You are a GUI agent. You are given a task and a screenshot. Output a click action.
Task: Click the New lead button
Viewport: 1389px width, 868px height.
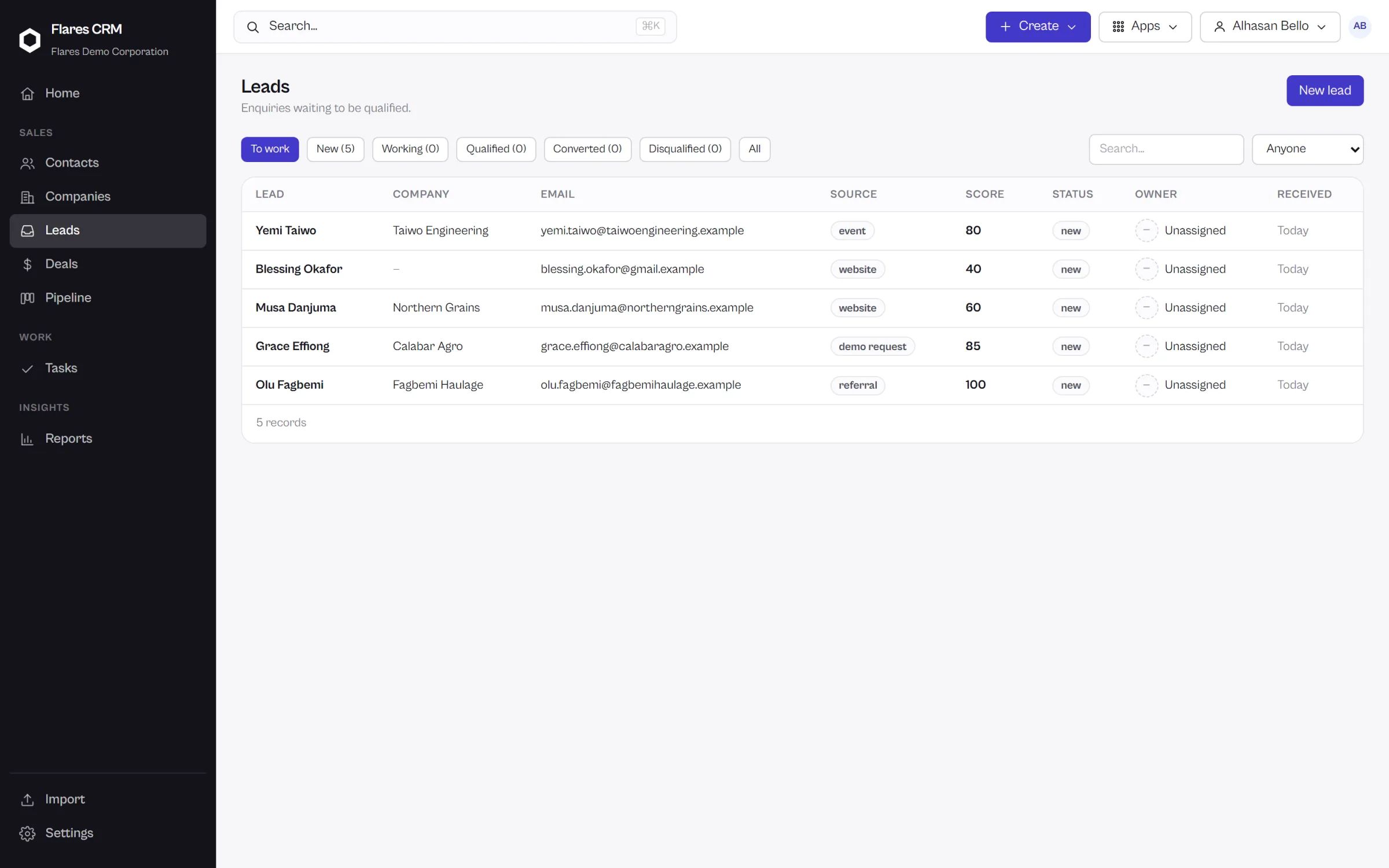(x=1325, y=90)
